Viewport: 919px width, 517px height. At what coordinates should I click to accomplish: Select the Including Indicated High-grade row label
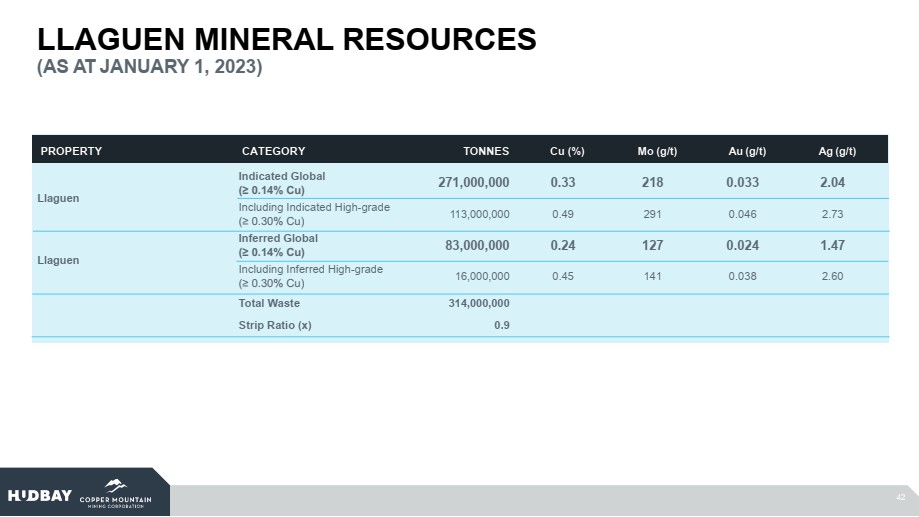[x=313, y=214]
